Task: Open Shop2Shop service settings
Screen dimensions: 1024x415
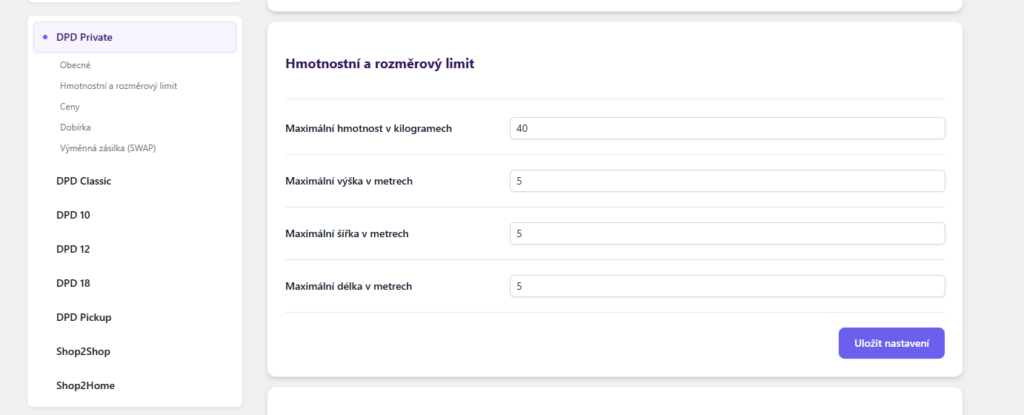Action: click(82, 351)
